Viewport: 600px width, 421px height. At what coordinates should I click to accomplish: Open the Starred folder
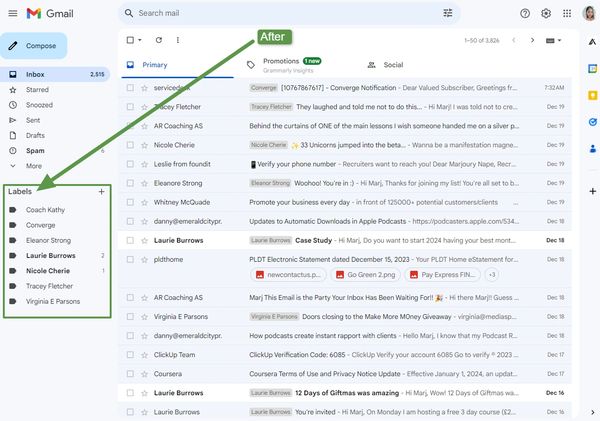pos(37,90)
